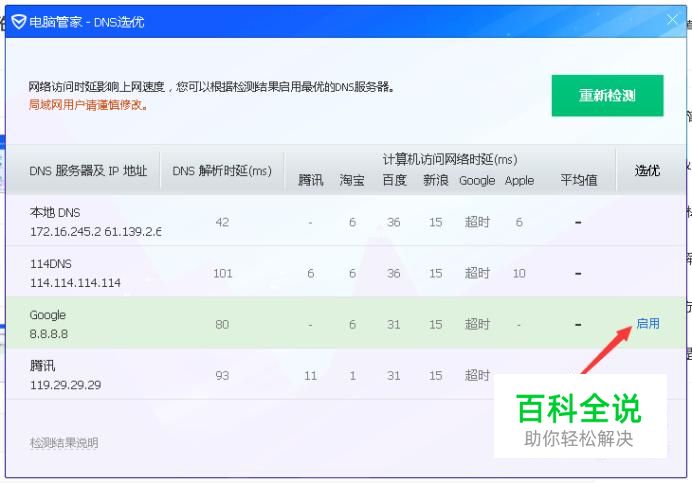Click the 电脑管家 shield logo icon
Screen dimensions: 692x483
tap(19, 21)
